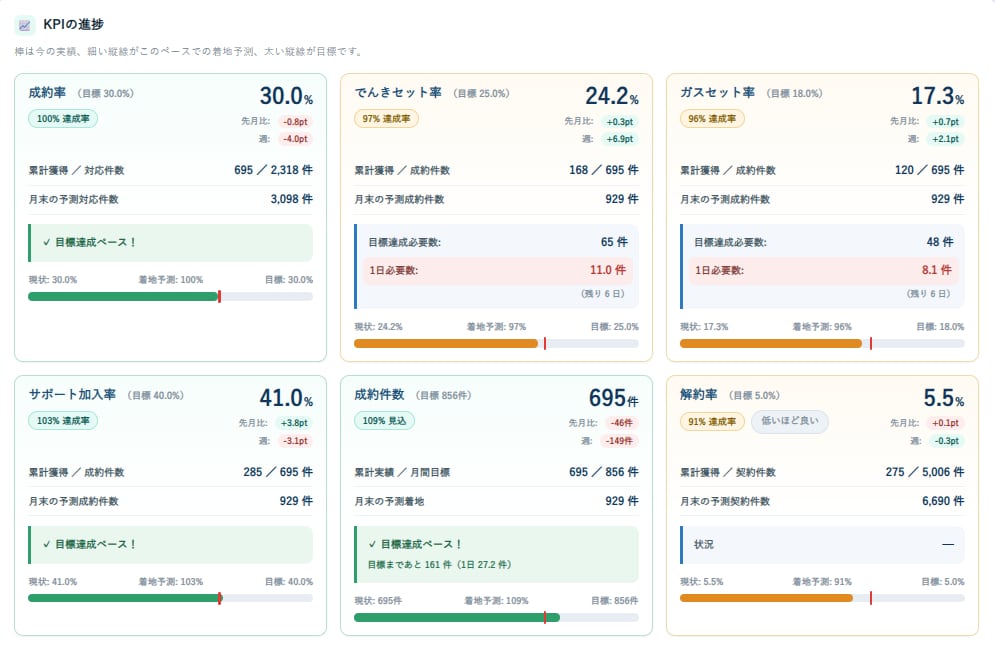Click the -3.1pt weekly chip in サポート加入率
The height and width of the screenshot is (647, 995).
pos(296,441)
